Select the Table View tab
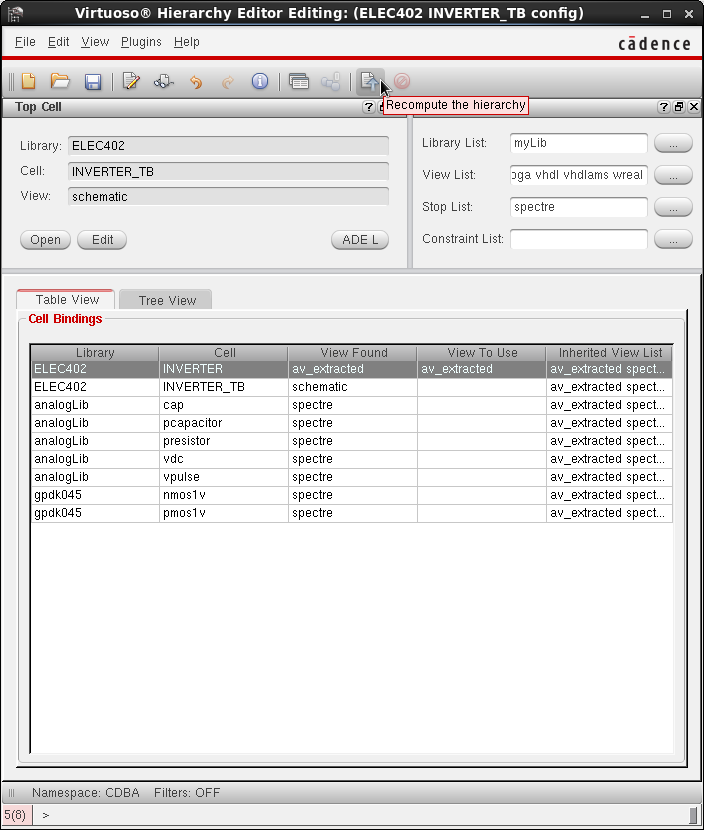The width and height of the screenshot is (704, 830). pos(66,300)
